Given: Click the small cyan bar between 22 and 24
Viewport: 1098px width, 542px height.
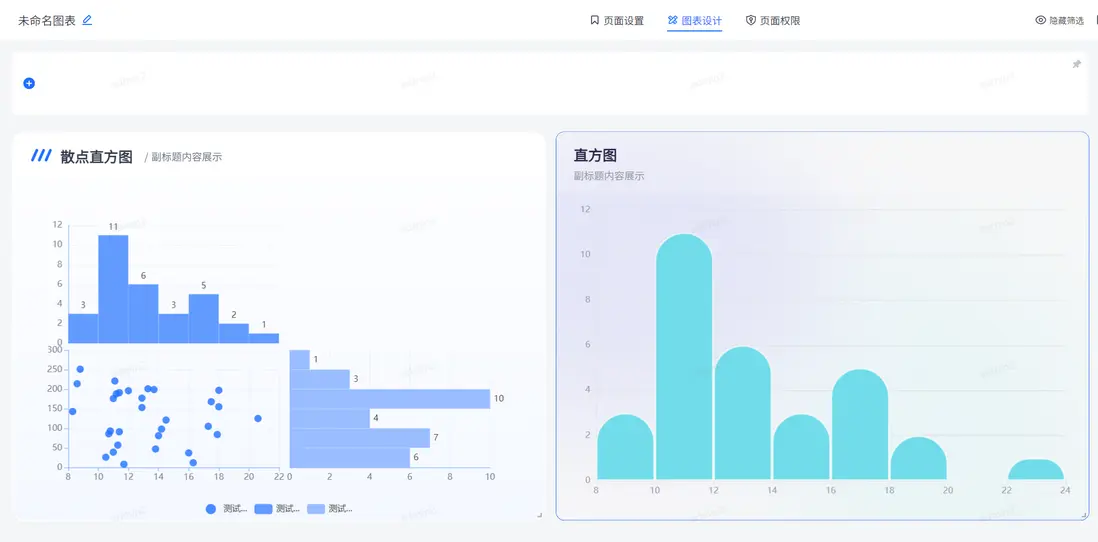Looking at the screenshot, I should 1036,469.
